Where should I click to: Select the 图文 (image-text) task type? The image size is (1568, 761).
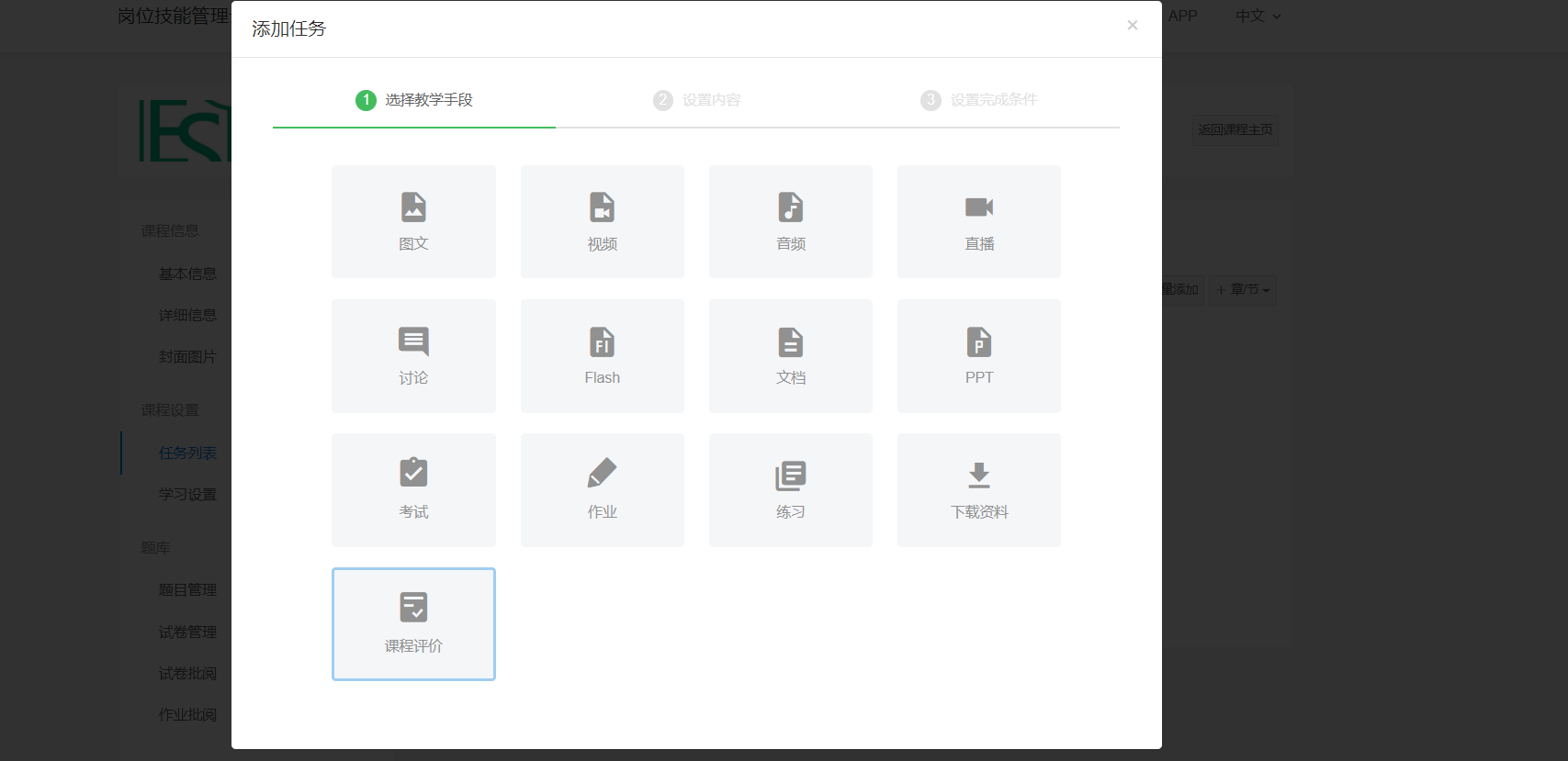tap(413, 221)
